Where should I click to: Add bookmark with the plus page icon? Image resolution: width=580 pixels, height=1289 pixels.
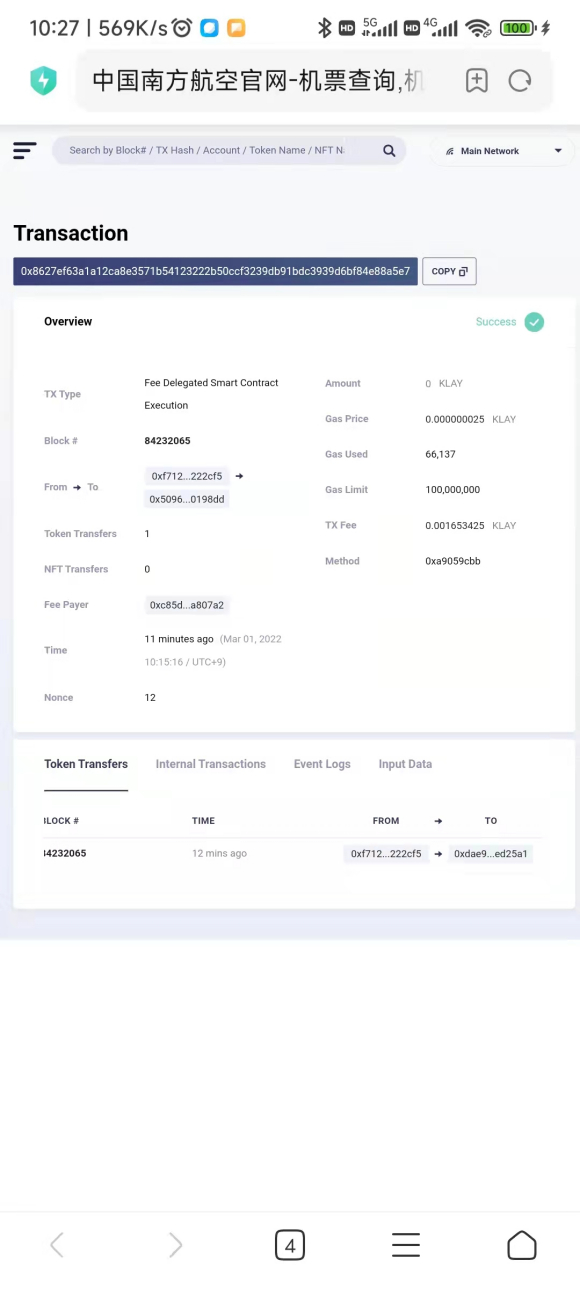coord(476,81)
